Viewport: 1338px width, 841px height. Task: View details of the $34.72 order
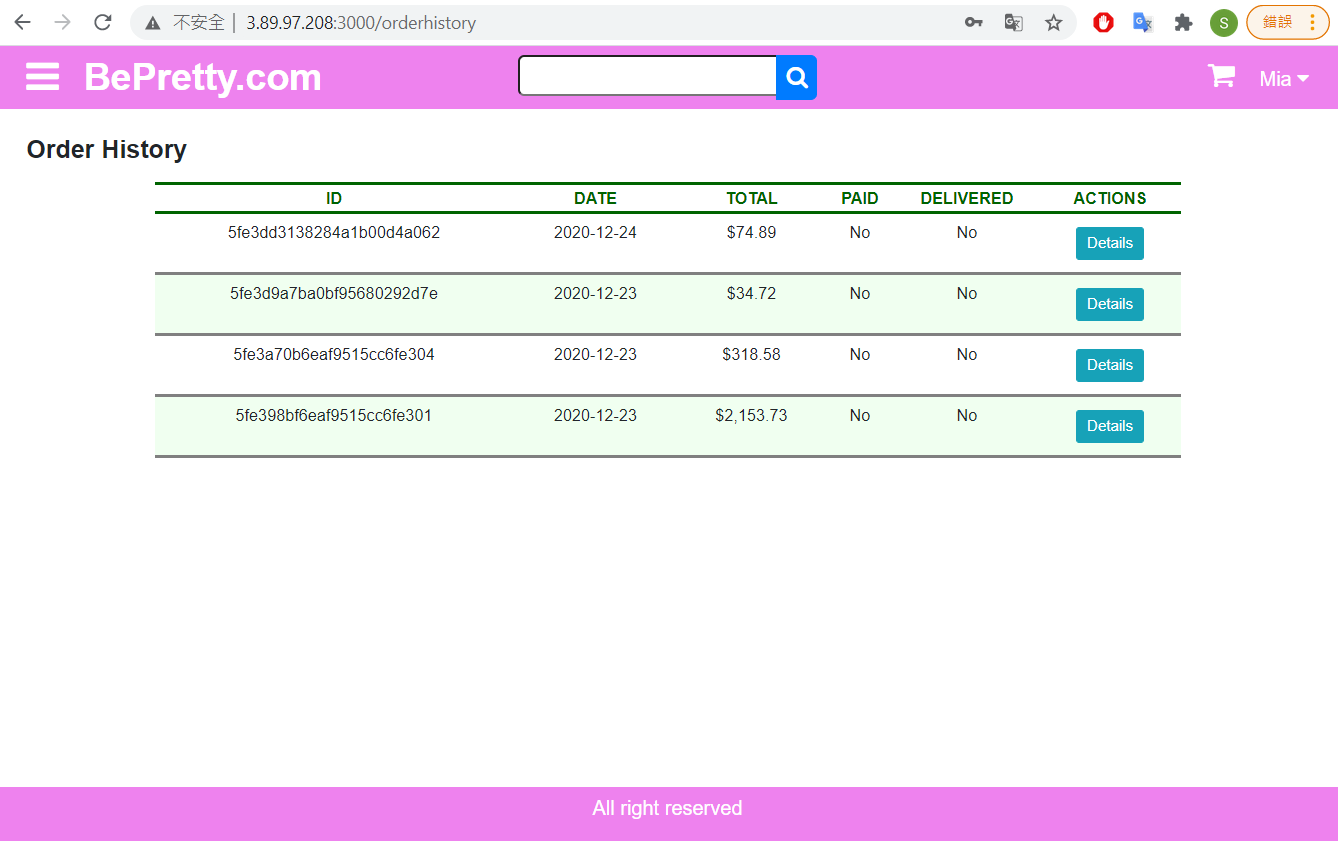[1109, 304]
